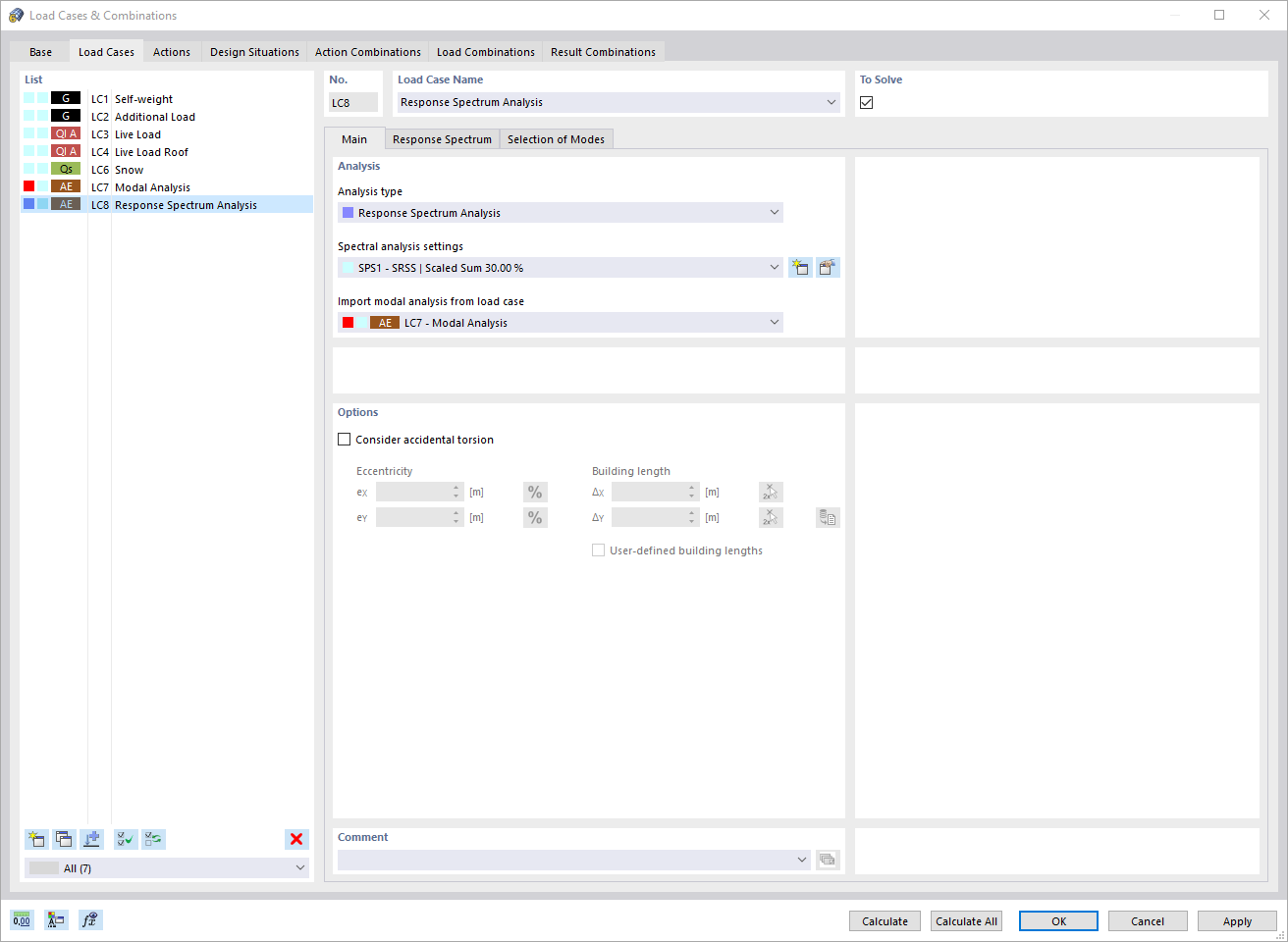Delete the selected load case with the red X
This screenshot has height=942, width=1288.
[296, 839]
